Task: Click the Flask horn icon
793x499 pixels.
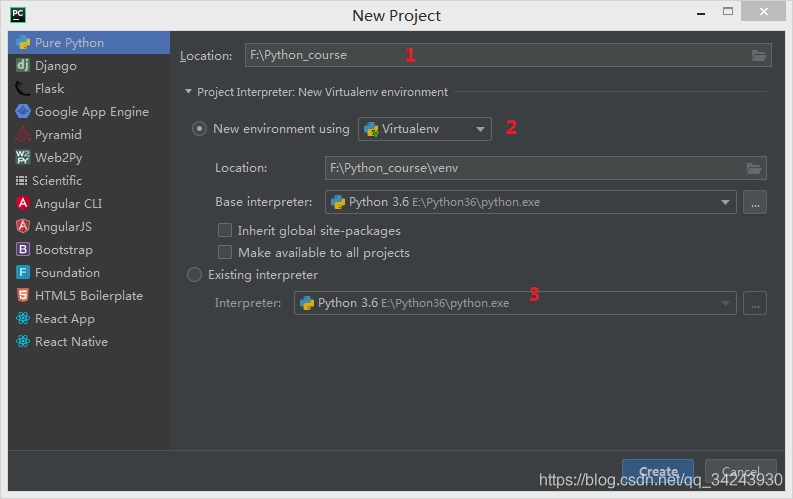Action: pyautogui.click(x=23, y=88)
